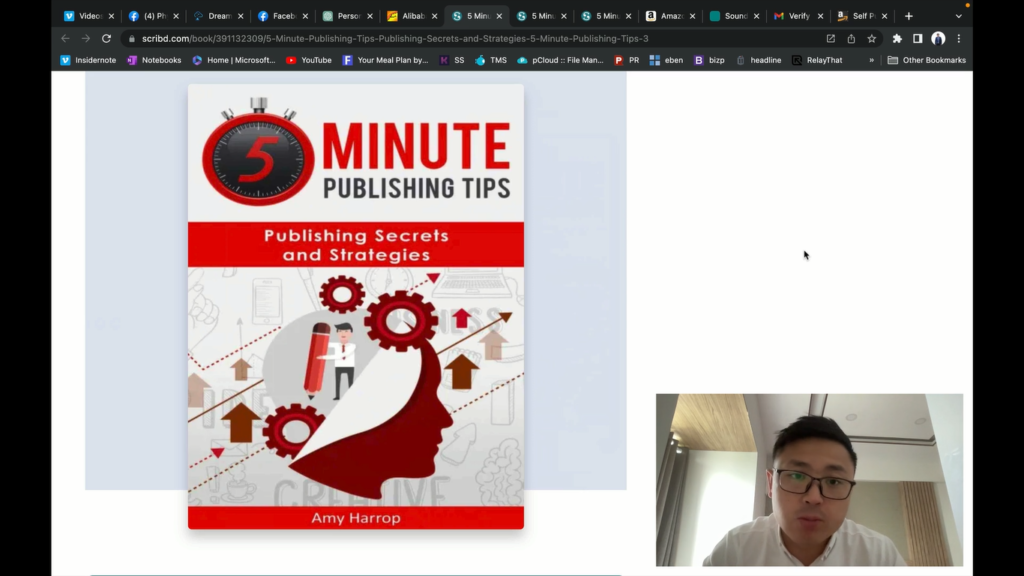
Task: Open the Home | Microsoft bookmark
Action: click(x=234, y=60)
